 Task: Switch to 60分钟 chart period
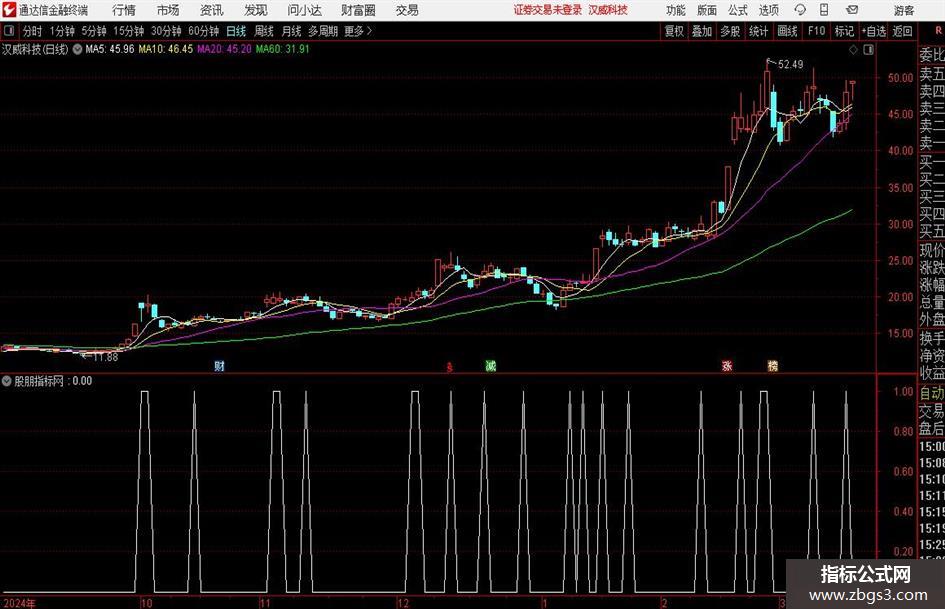(203, 31)
